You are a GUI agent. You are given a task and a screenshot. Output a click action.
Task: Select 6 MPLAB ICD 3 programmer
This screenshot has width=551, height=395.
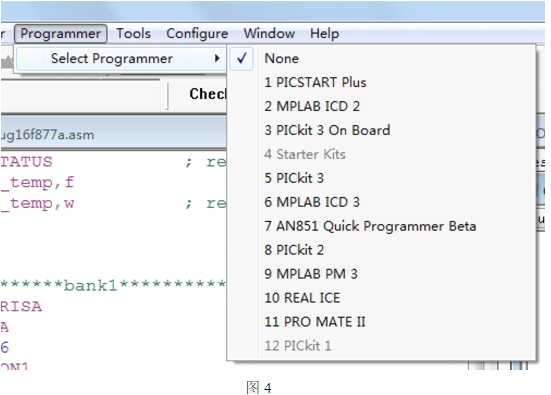coord(382,202)
